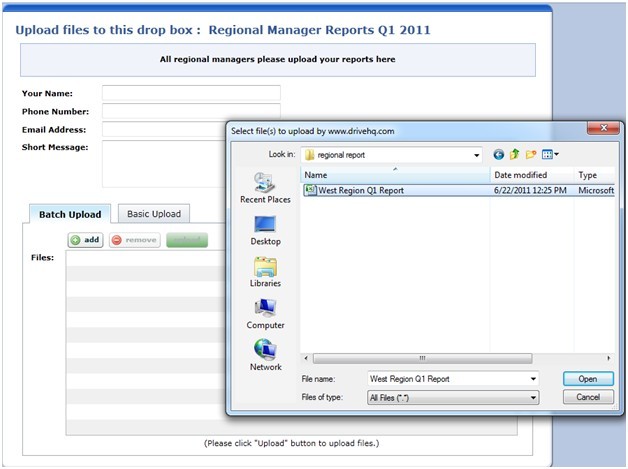Expand the Look in folder dropdown
This screenshot has height=469, width=628.
pos(477,155)
